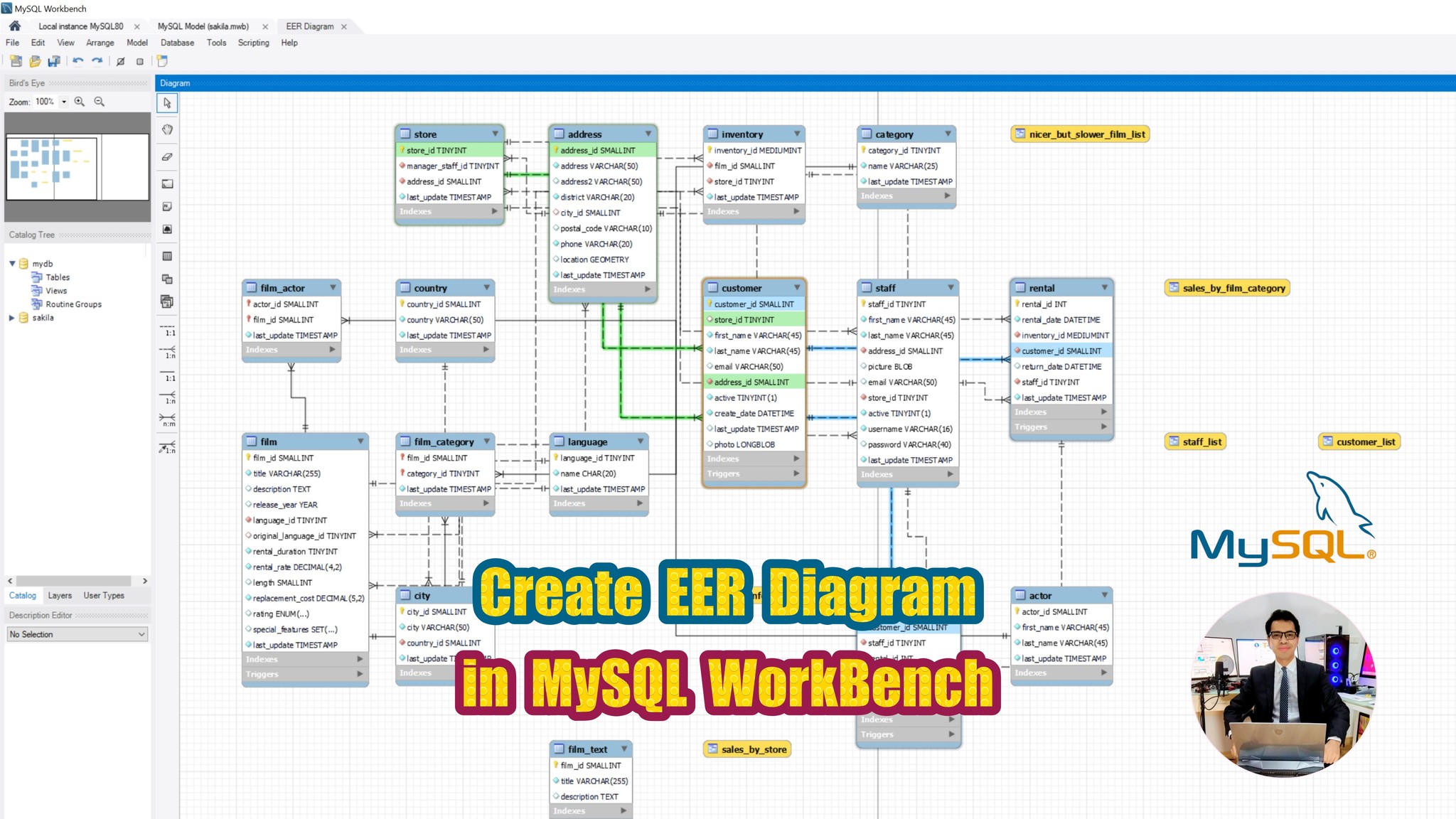Image resolution: width=1456 pixels, height=819 pixels.
Task: Close the MySQL Model (sakila.mwb) tab
Action: (x=265, y=26)
